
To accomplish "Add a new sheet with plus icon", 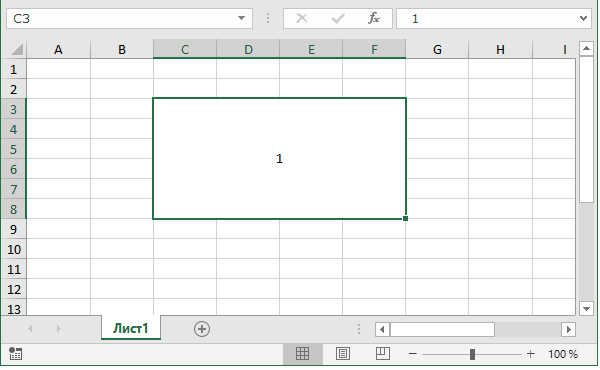I will [202, 329].
